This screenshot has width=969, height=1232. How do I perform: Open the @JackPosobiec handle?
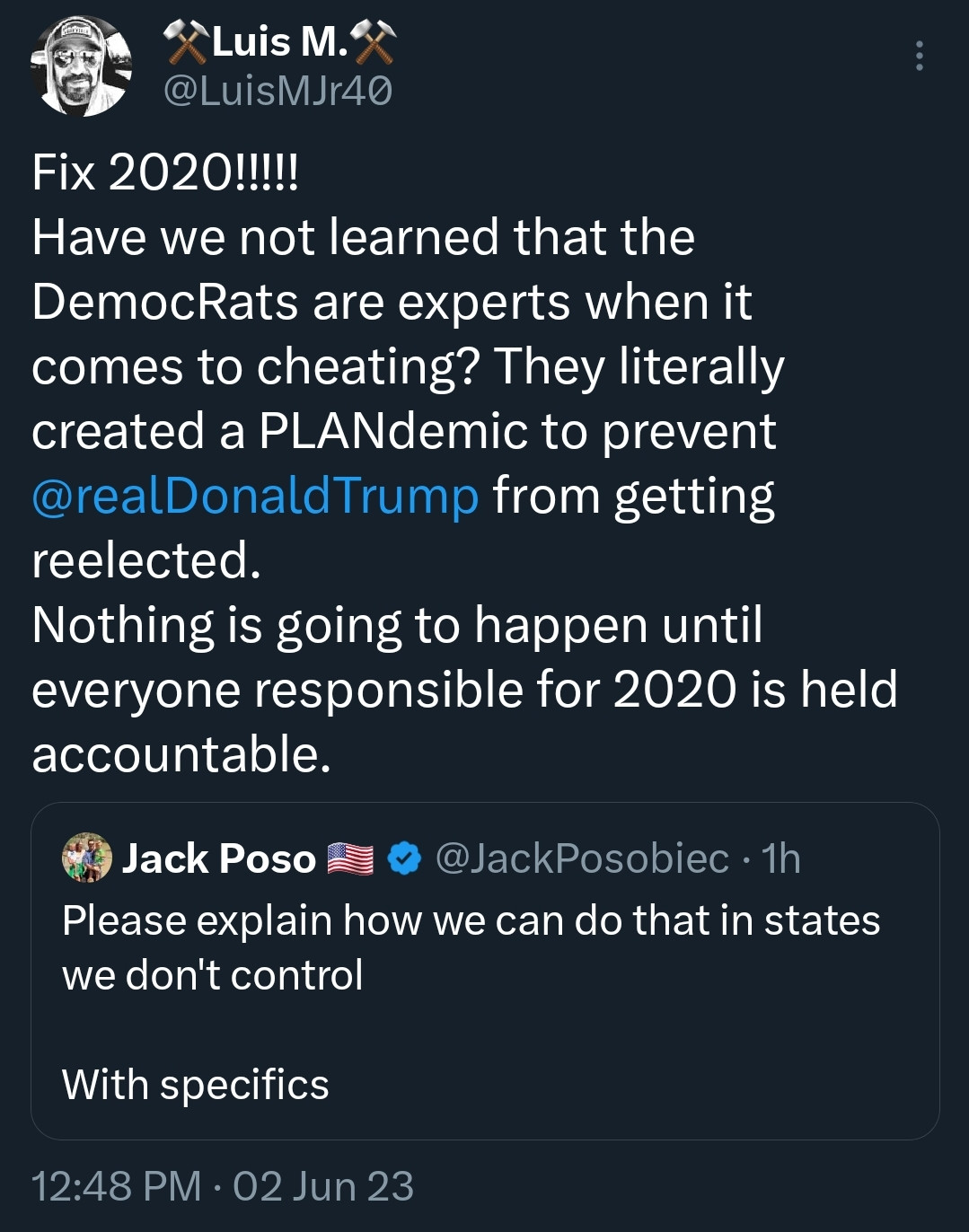(x=582, y=859)
